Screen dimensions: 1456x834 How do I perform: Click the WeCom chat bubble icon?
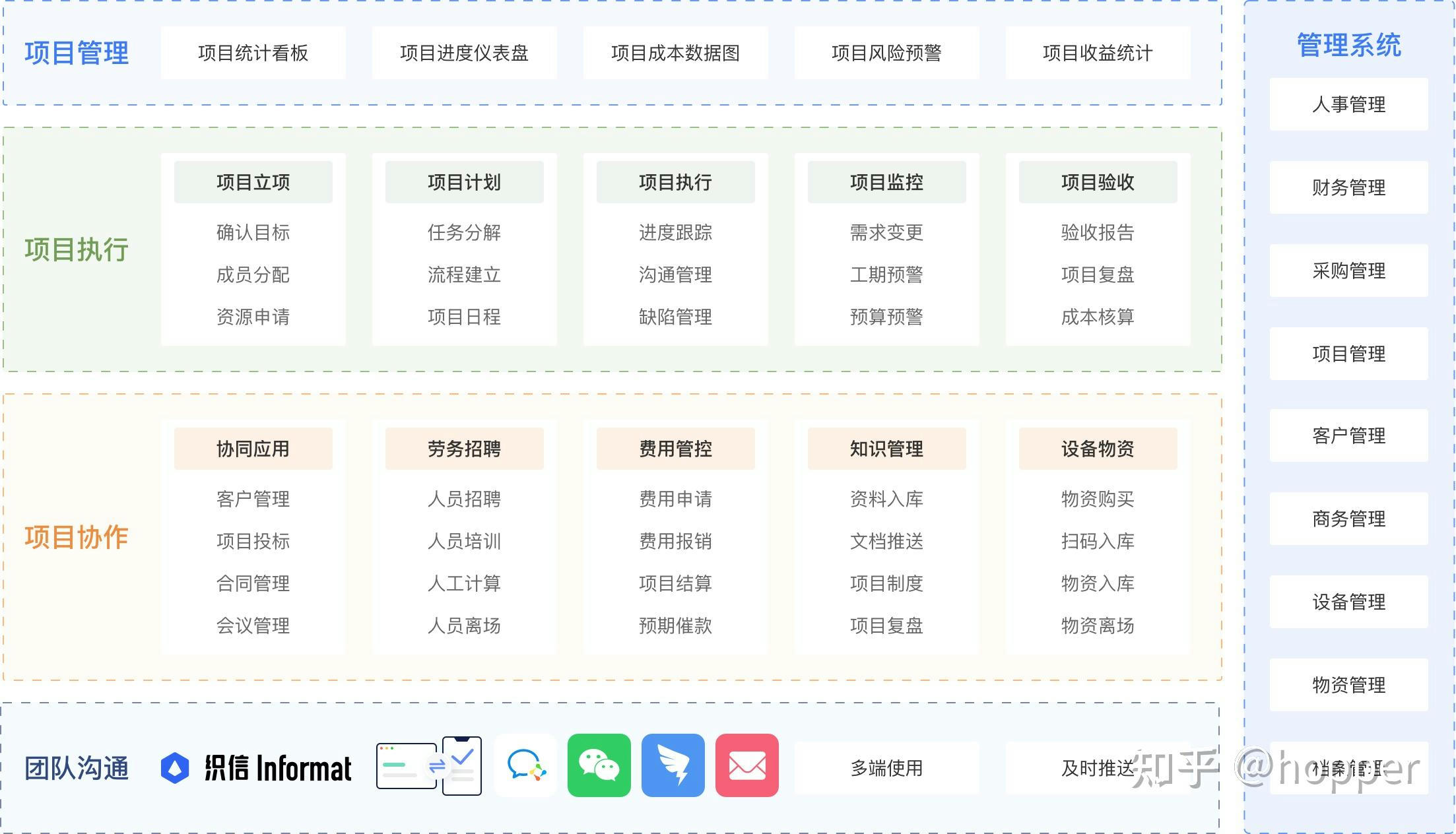click(x=525, y=765)
